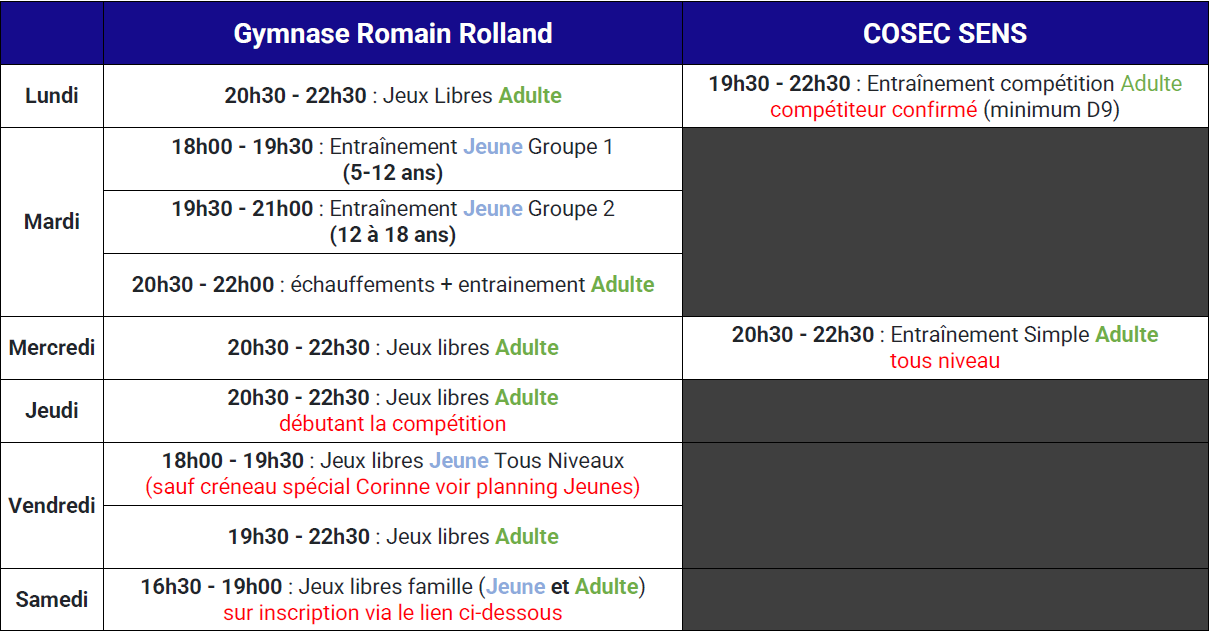Click 'sauf créneau spécial Corinne' red note
Viewport: 1210px width, 631px height.
pos(393,487)
